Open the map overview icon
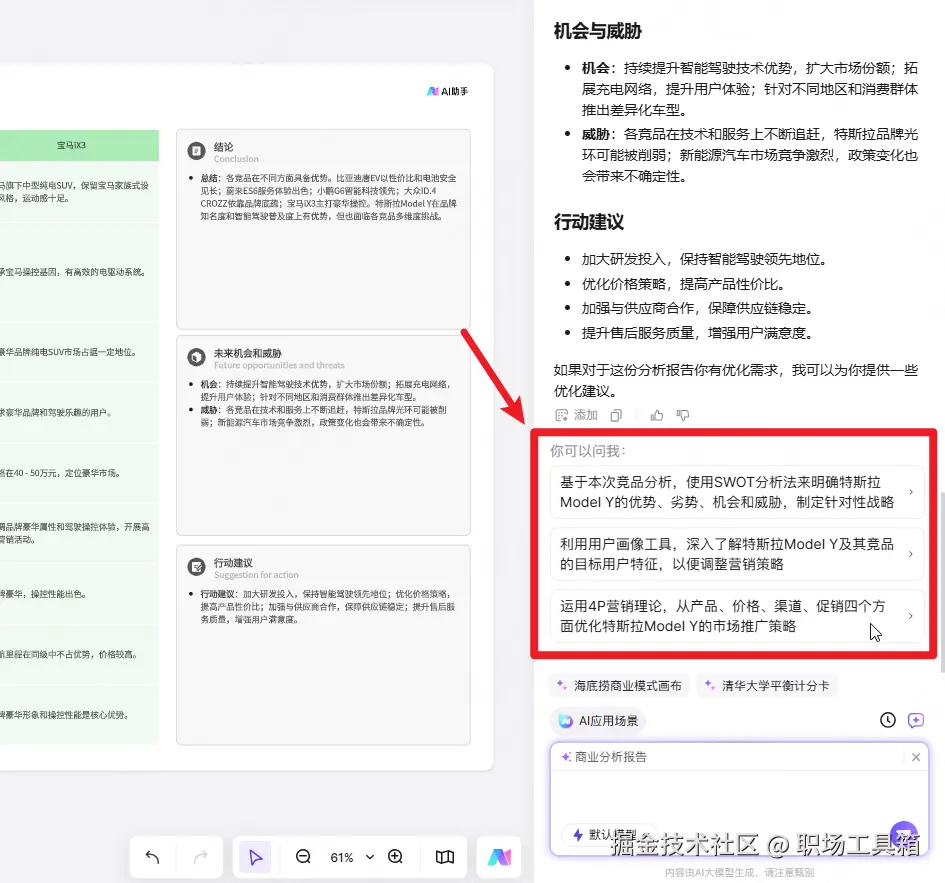 click(445, 856)
